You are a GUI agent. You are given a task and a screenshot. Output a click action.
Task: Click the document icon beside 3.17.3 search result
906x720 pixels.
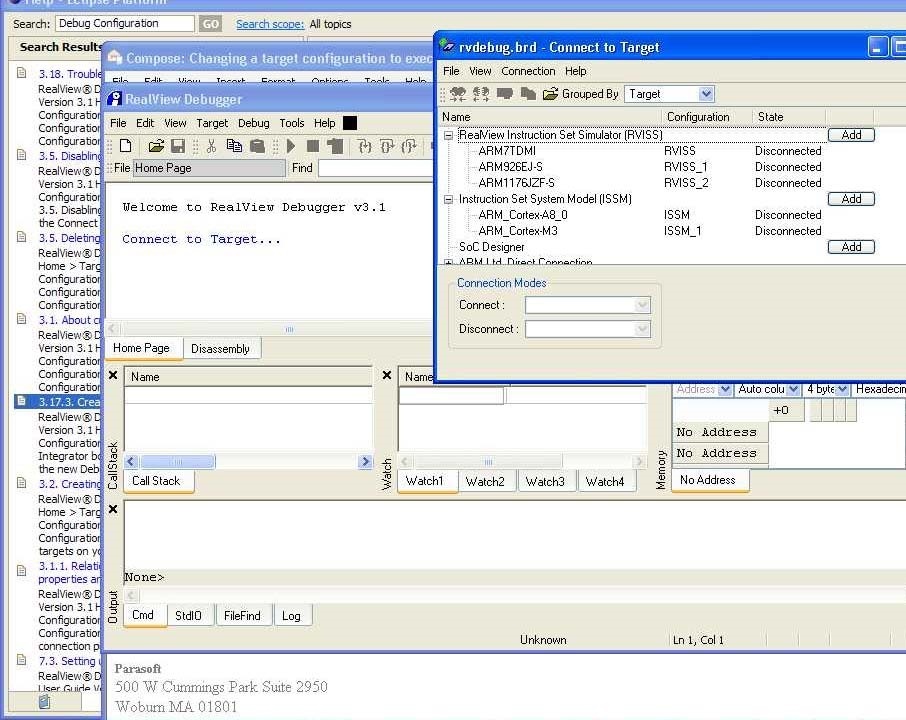[22, 401]
